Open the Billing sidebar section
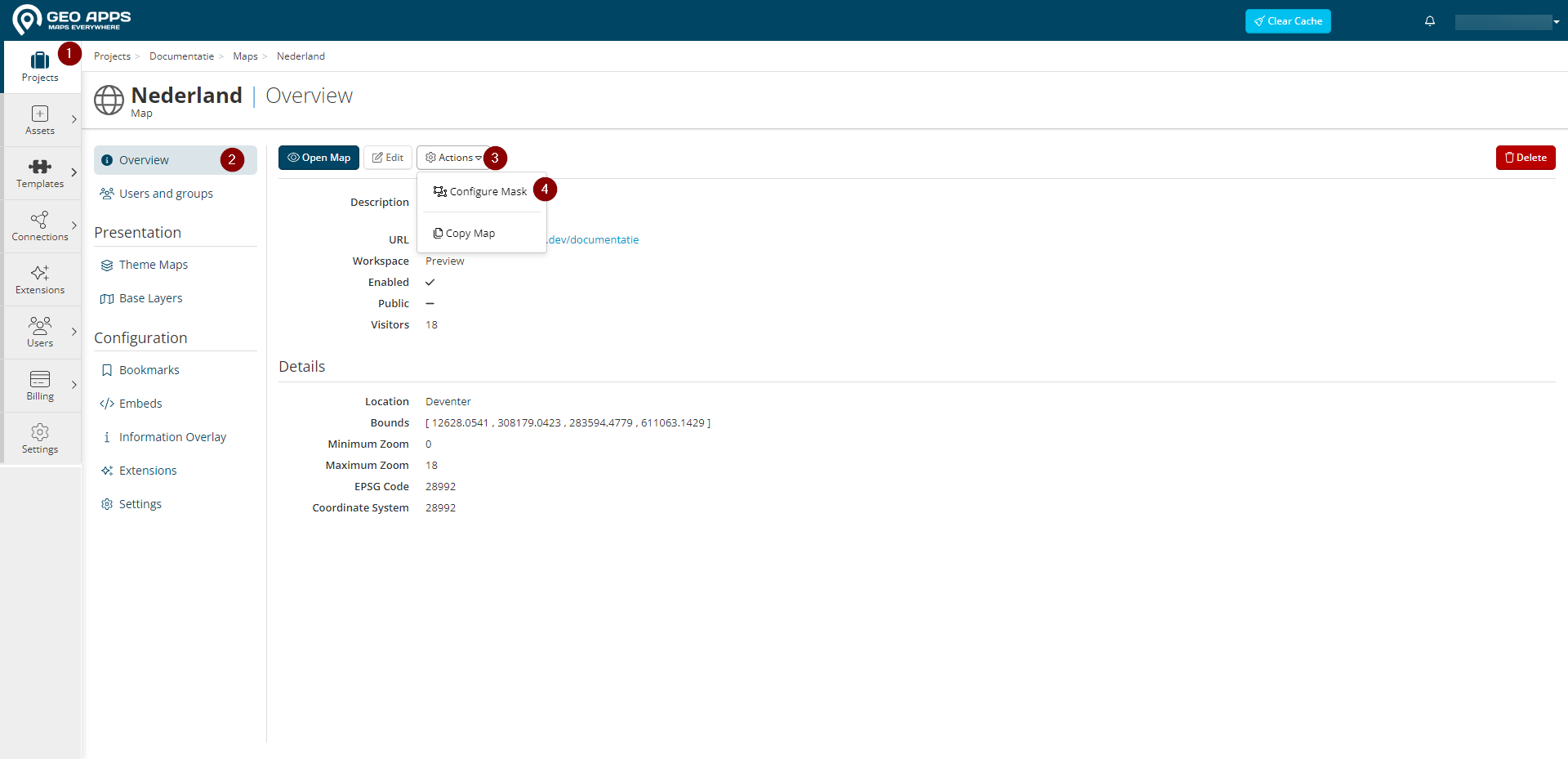The image size is (1568, 759). click(x=39, y=386)
